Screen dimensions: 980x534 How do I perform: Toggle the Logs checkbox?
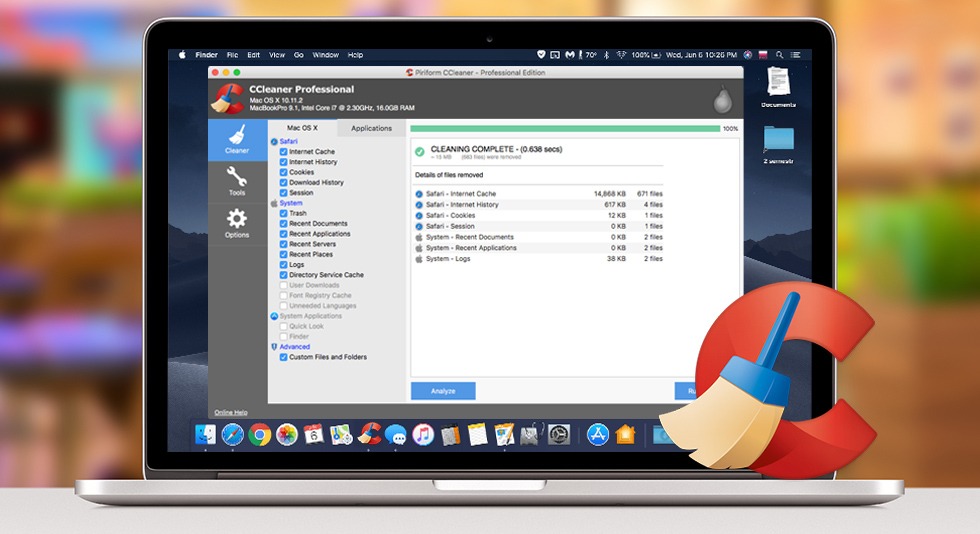283,264
